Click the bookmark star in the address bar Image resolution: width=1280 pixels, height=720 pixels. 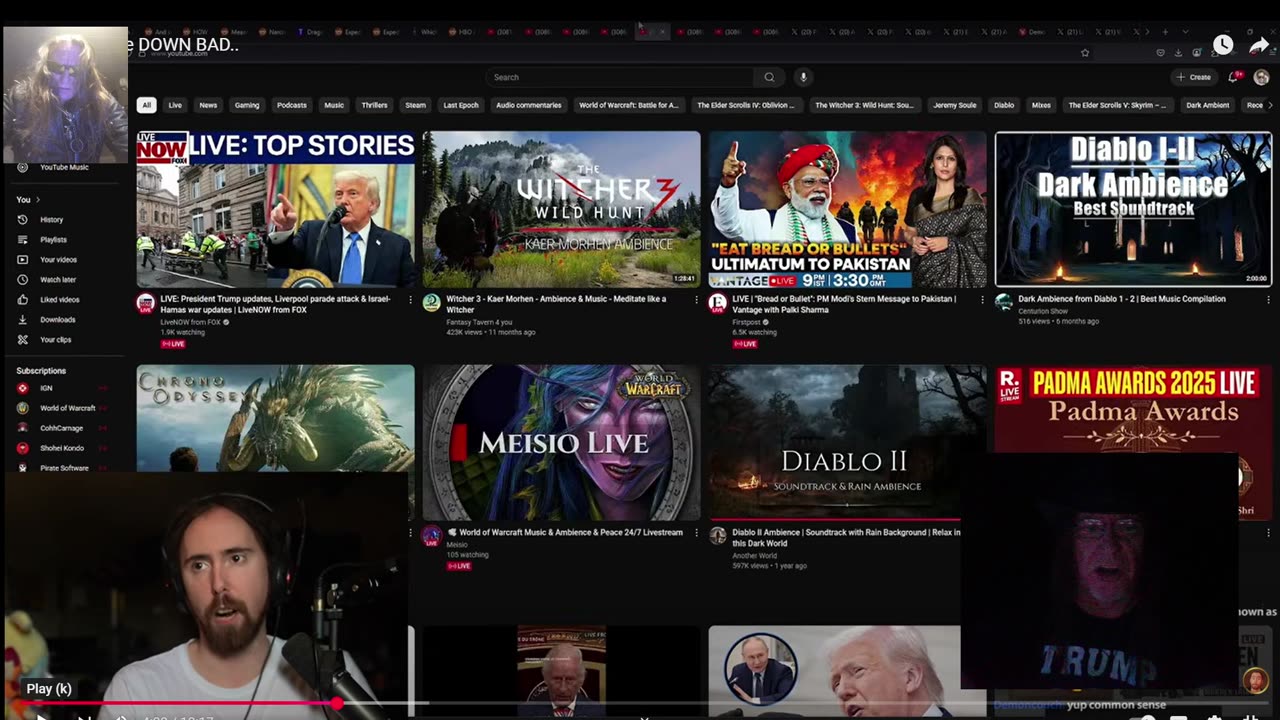click(x=1085, y=53)
